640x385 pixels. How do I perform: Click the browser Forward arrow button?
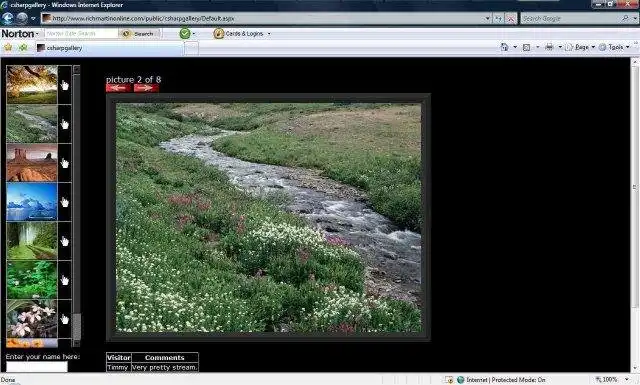tap(22, 18)
